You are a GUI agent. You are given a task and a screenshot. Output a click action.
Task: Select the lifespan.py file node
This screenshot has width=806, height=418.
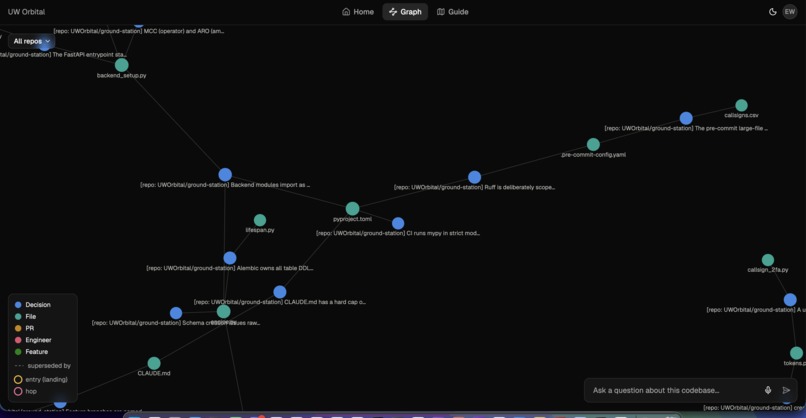pos(260,220)
